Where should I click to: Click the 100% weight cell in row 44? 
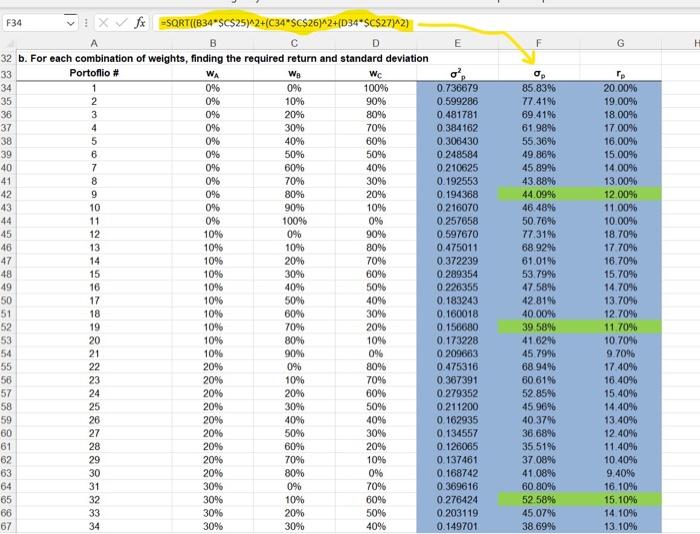pyautogui.click(x=294, y=221)
